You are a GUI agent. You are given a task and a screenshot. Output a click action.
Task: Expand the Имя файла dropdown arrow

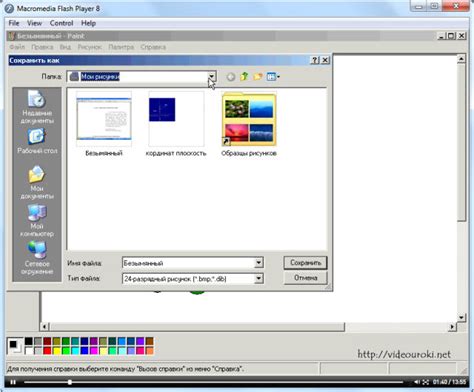pos(259,263)
